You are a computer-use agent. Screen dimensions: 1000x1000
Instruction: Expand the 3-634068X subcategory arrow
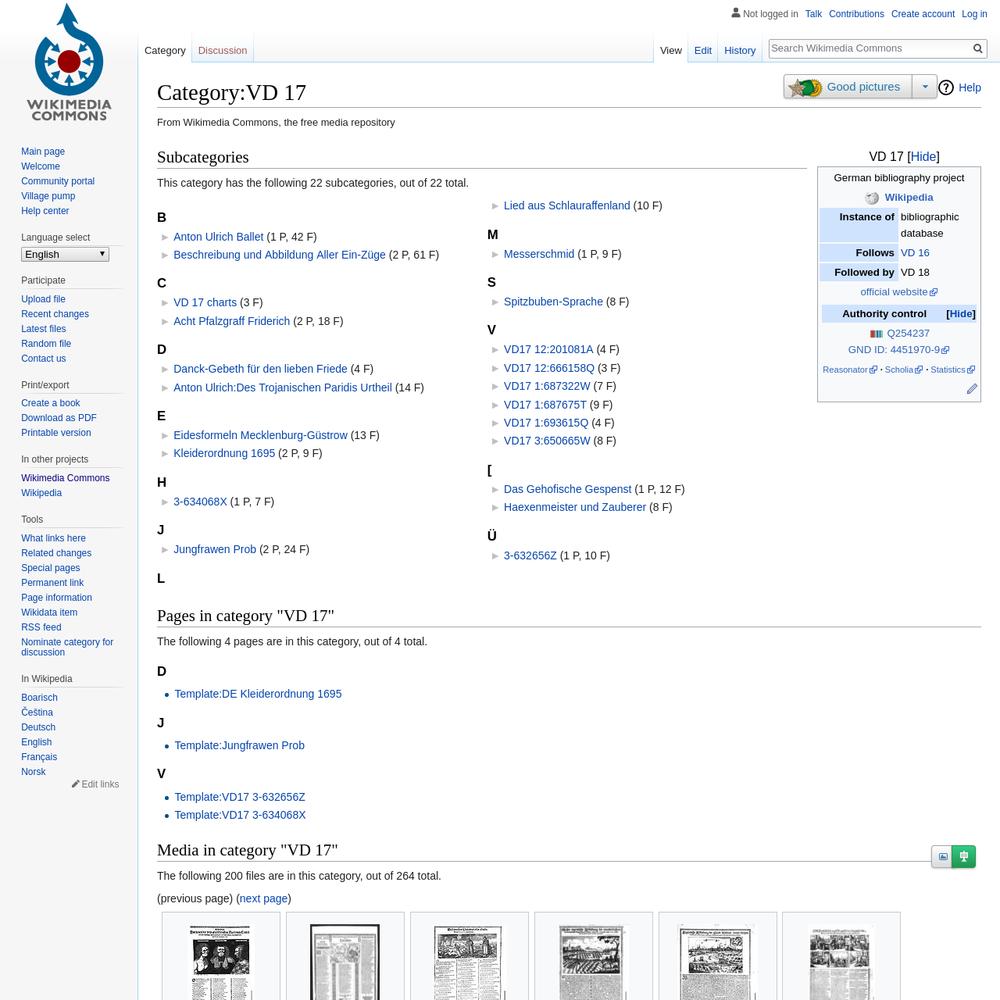165,502
